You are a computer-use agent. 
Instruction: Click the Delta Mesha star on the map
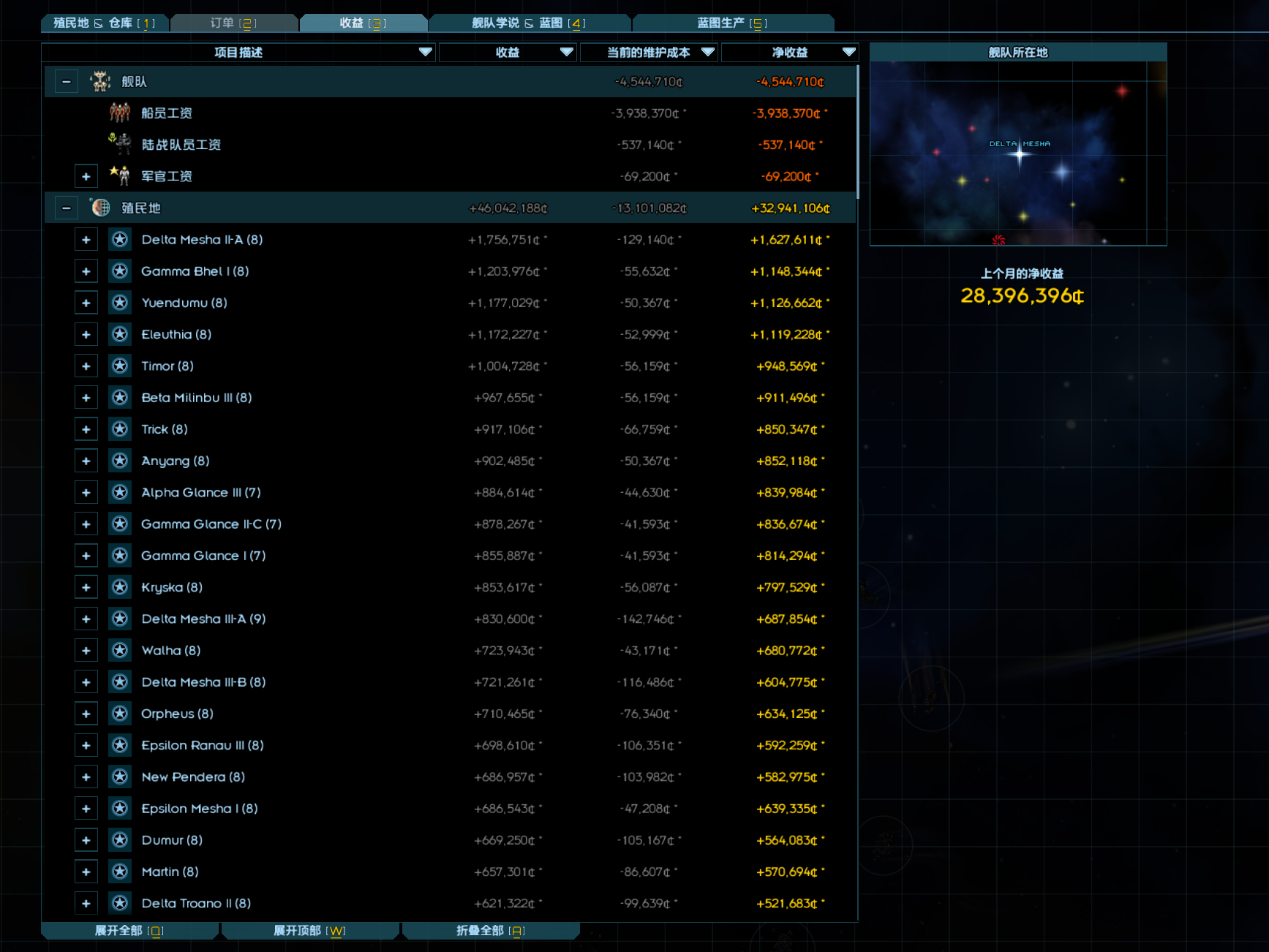pos(1019,155)
